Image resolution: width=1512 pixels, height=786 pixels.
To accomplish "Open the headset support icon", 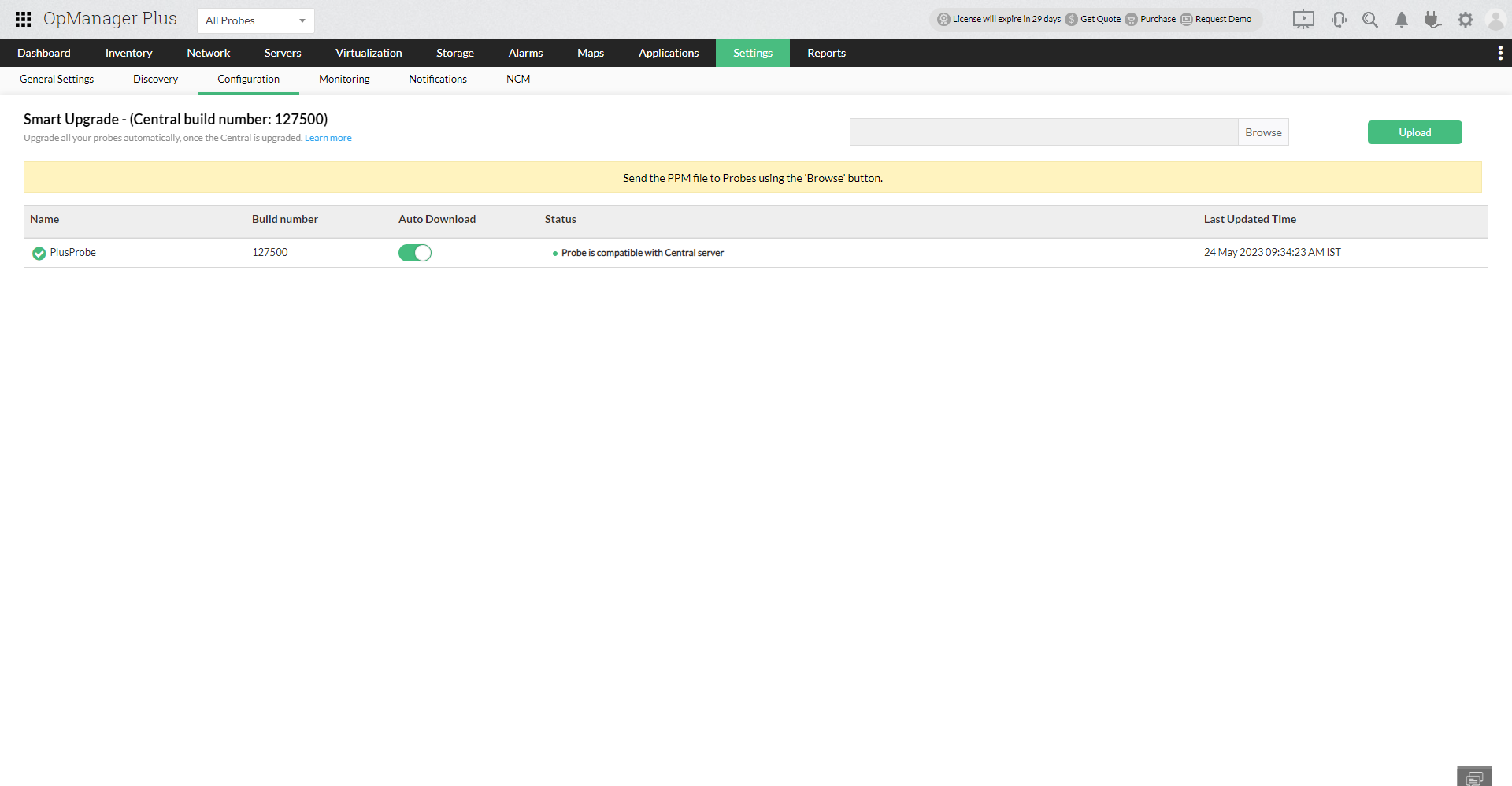I will pyautogui.click(x=1339, y=20).
